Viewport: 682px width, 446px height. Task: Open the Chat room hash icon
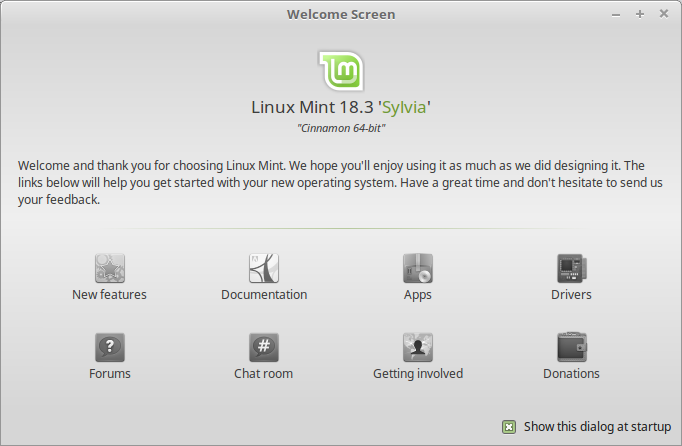click(x=264, y=347)
